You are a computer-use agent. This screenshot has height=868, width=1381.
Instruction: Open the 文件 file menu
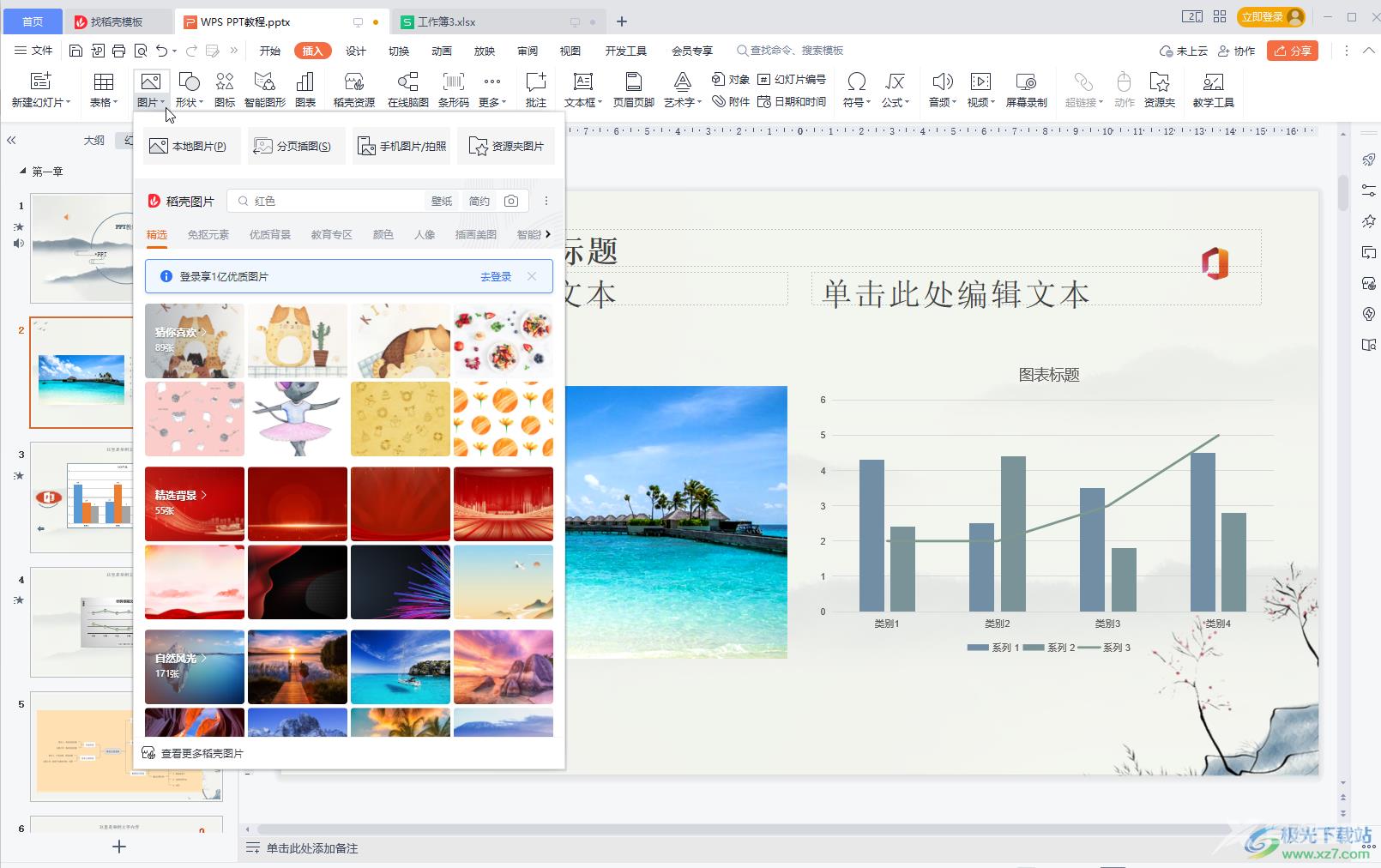point(34,51)
